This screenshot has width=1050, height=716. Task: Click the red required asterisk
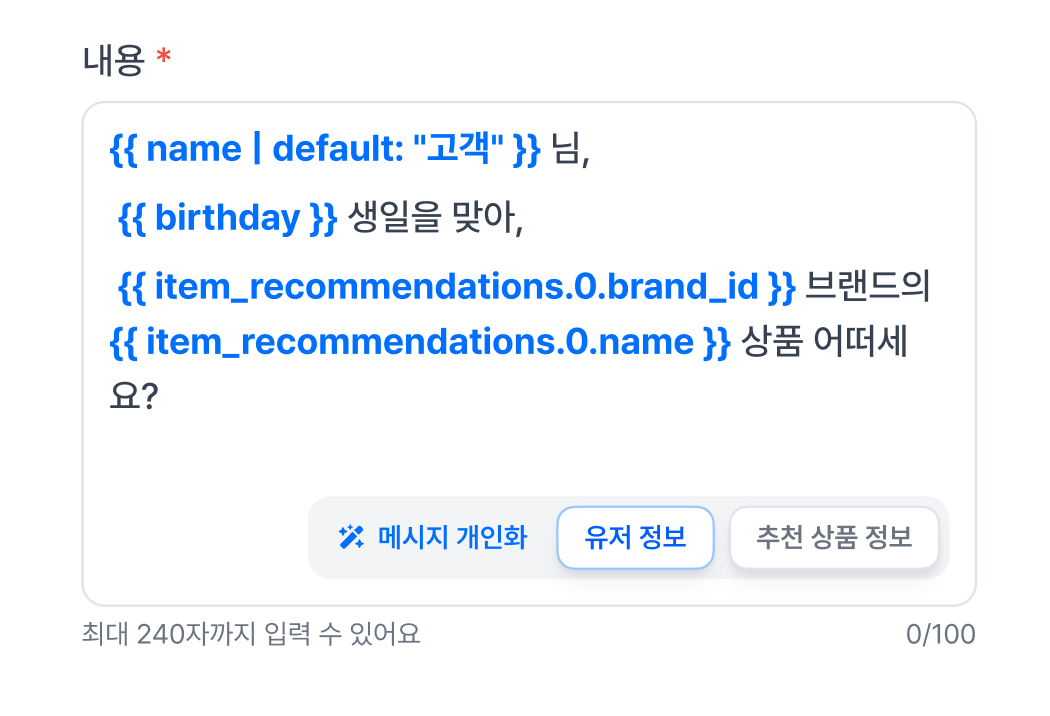point(164,60)
